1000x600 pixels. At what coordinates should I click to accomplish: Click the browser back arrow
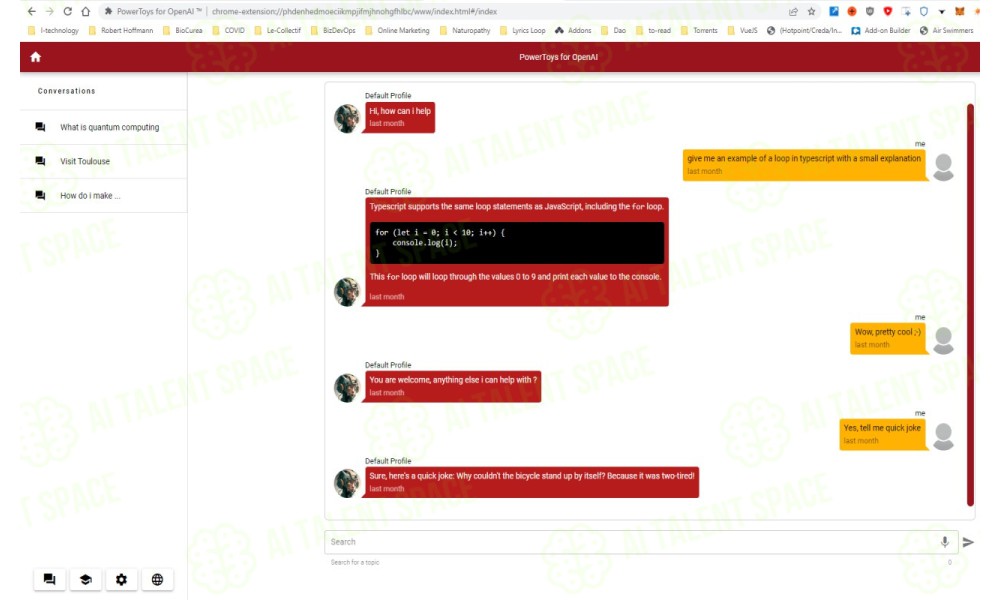click(x=32, y=11)
